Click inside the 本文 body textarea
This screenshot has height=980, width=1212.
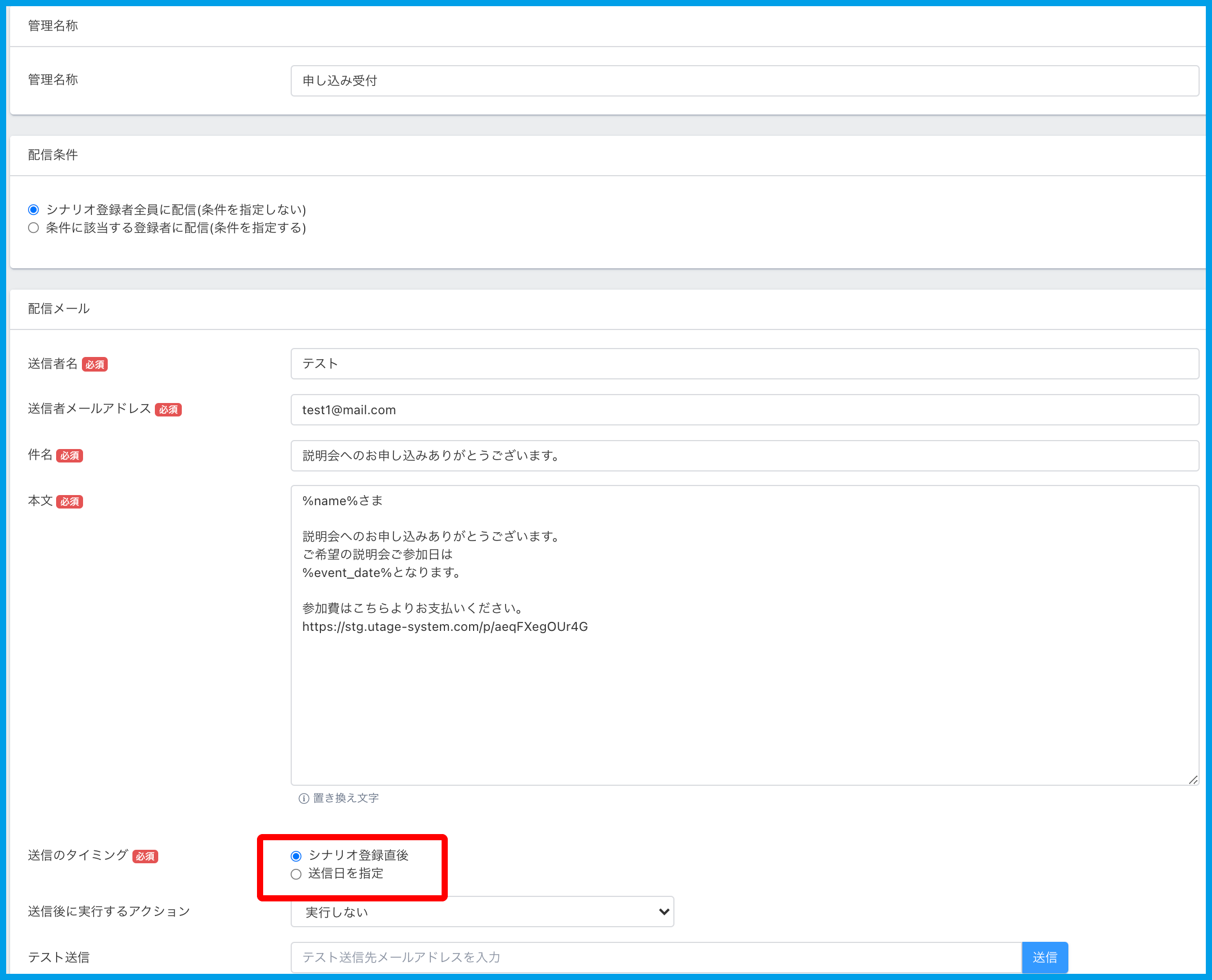click(x=743, y=706)
